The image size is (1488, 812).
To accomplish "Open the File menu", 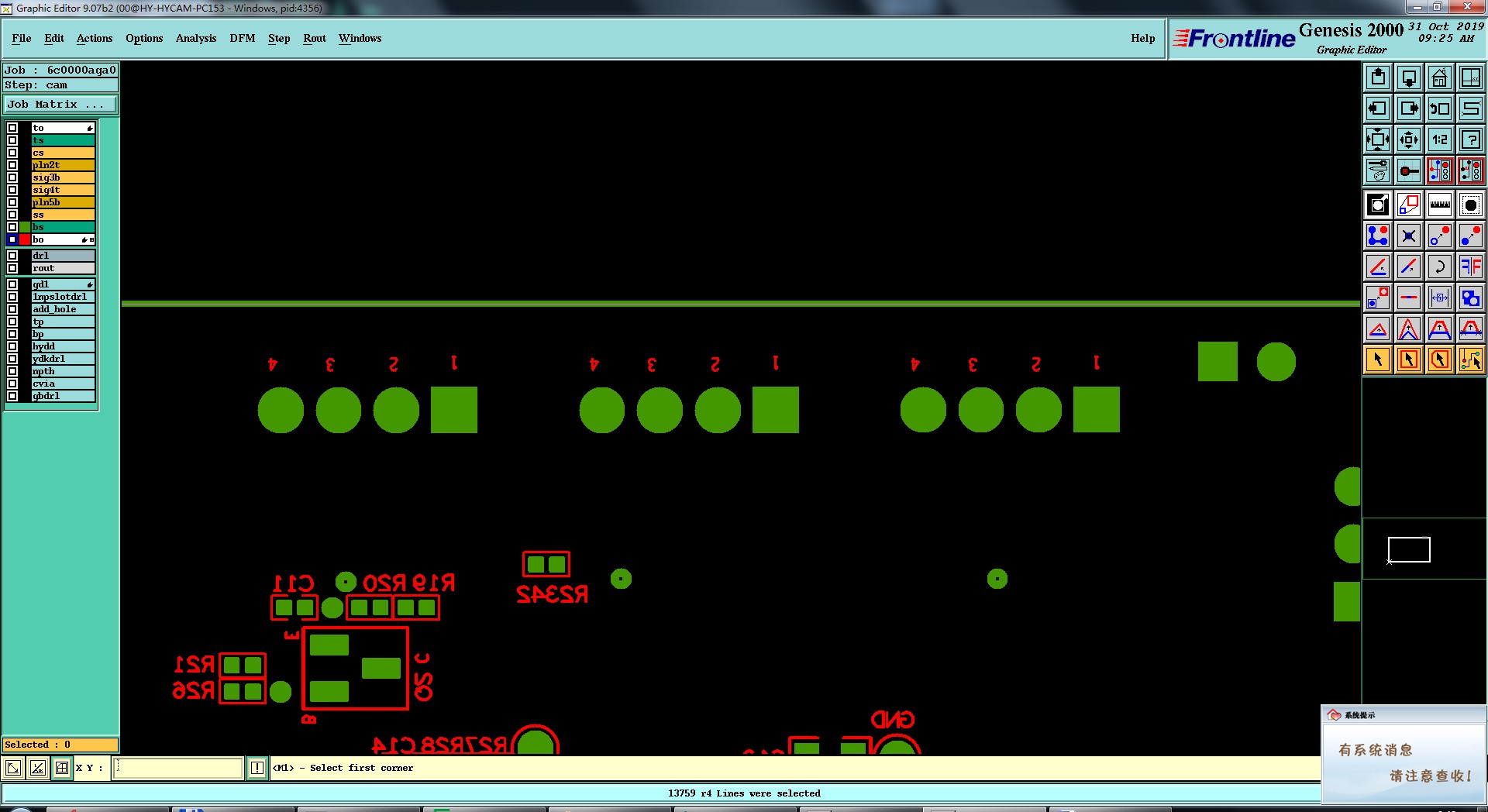I will pyautogui.click(x=22, y=38).
